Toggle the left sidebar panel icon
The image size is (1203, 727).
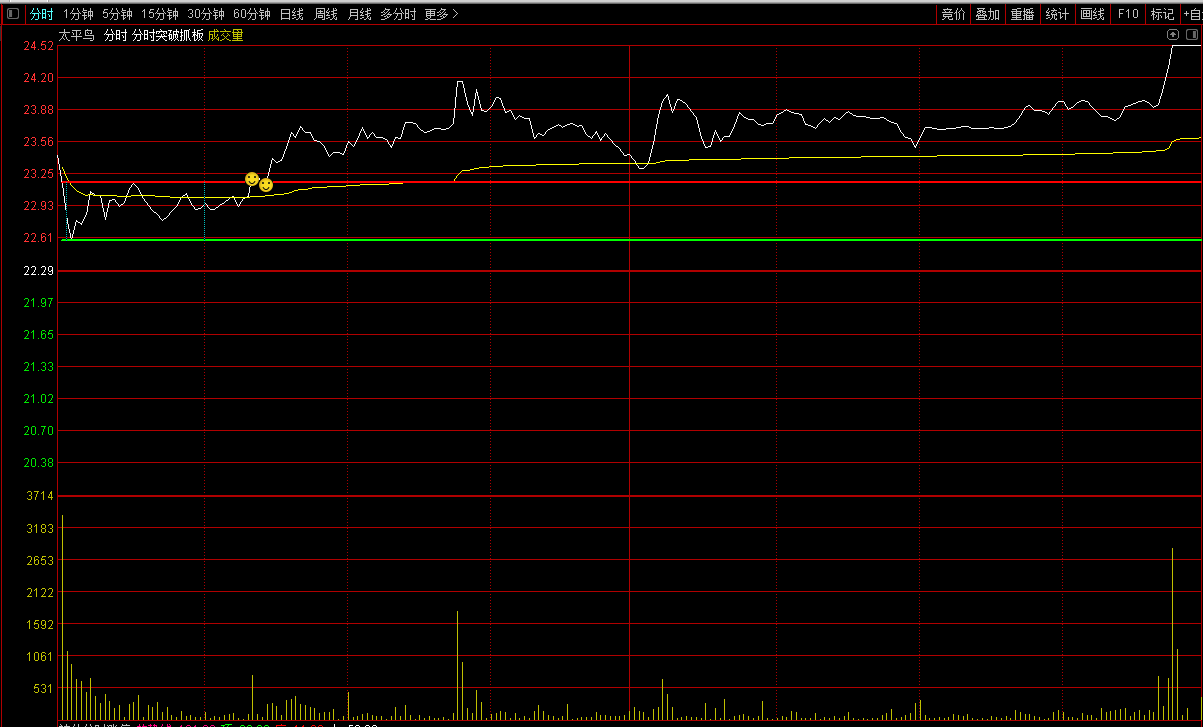[13, 14]
